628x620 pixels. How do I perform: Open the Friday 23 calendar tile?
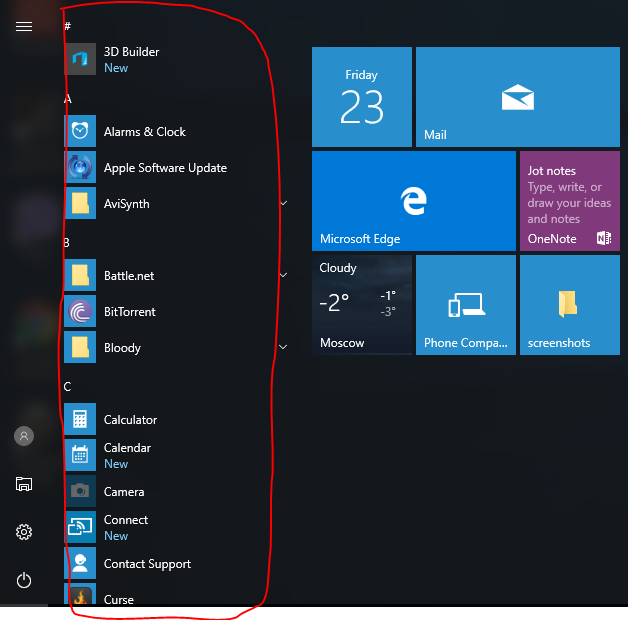point(362,97)
